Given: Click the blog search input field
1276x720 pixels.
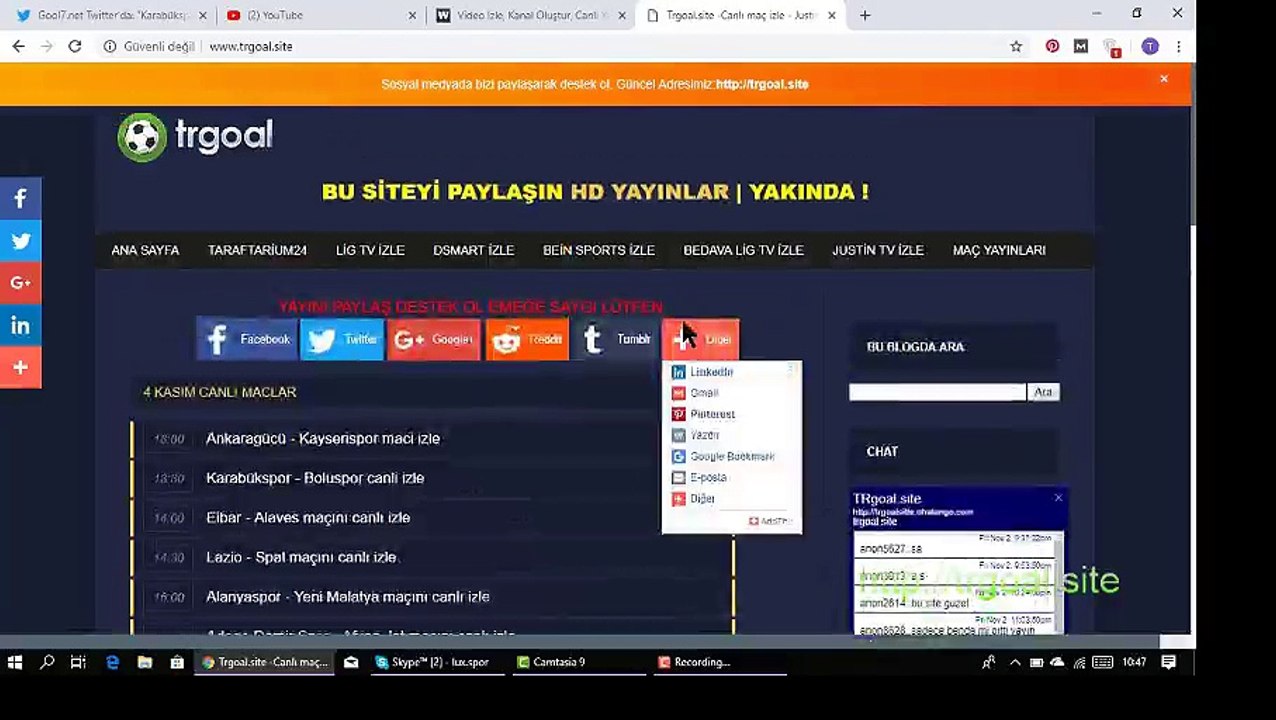Looking at the screenshot, I should coord(937,392).
